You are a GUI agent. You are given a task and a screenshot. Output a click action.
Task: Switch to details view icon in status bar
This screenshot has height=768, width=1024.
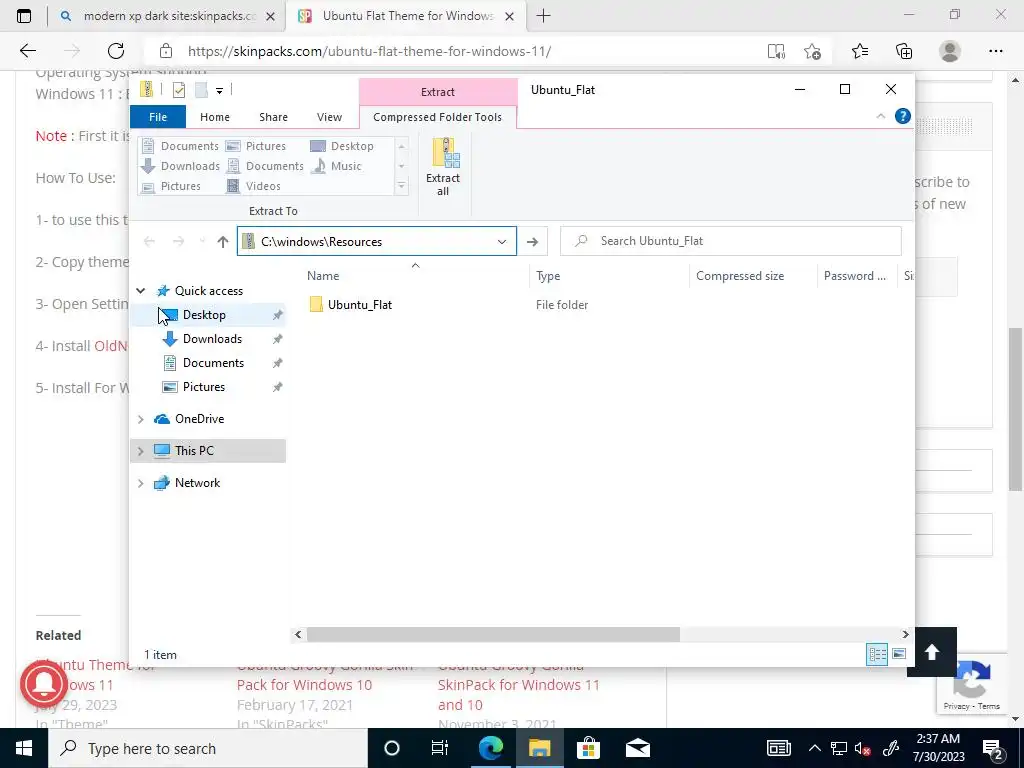coord(877,654)
